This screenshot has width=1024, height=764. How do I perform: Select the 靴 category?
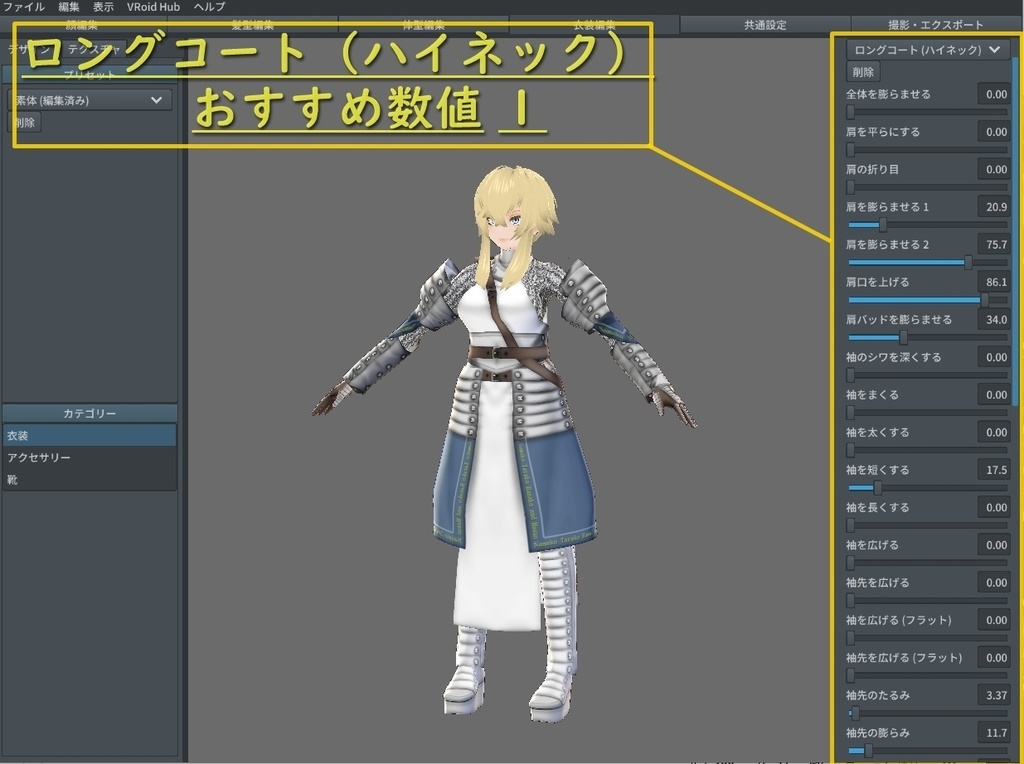tap(90, 480)
